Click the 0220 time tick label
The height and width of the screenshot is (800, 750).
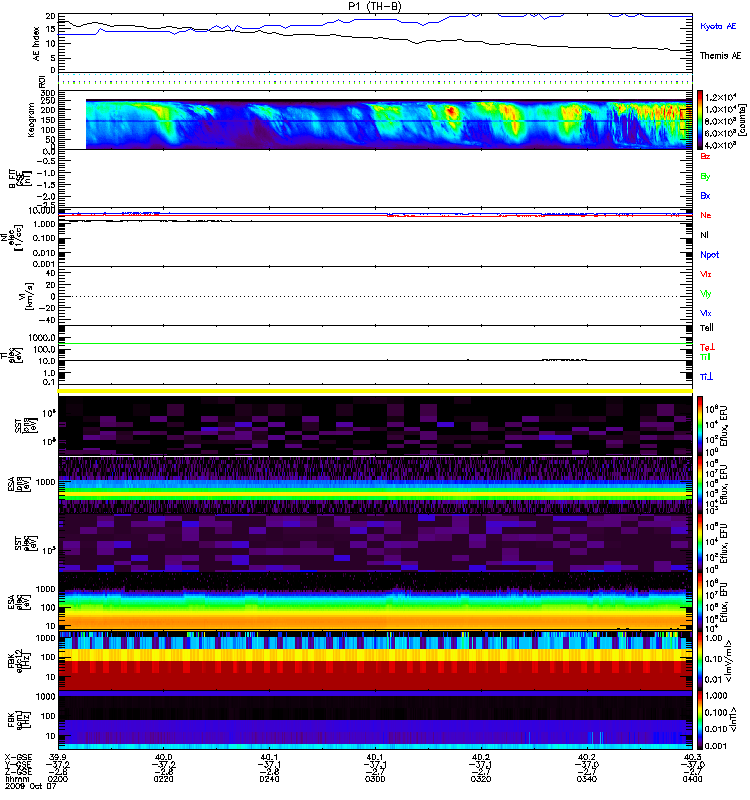(163, 779)
